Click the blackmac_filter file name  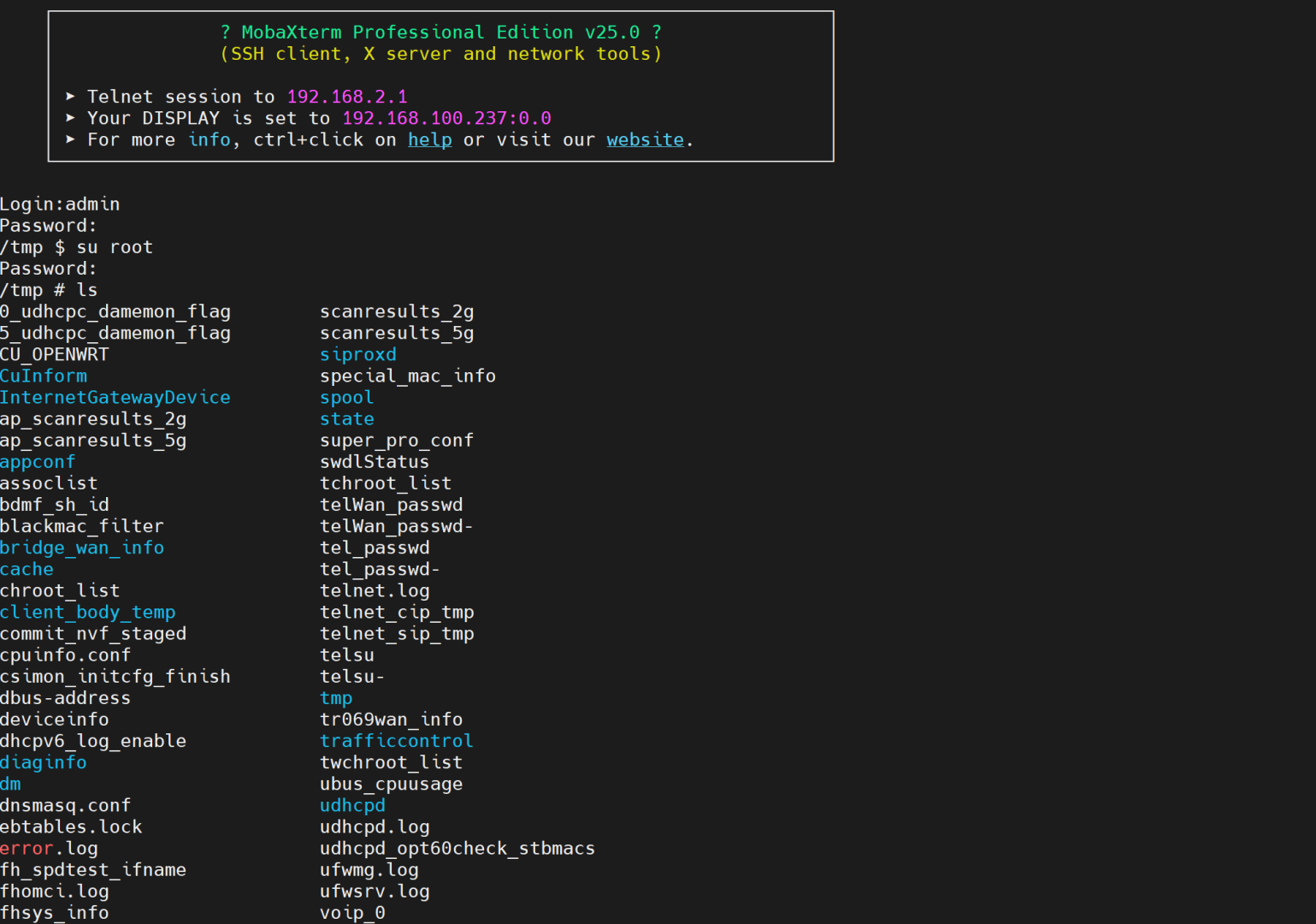(82, 526)
